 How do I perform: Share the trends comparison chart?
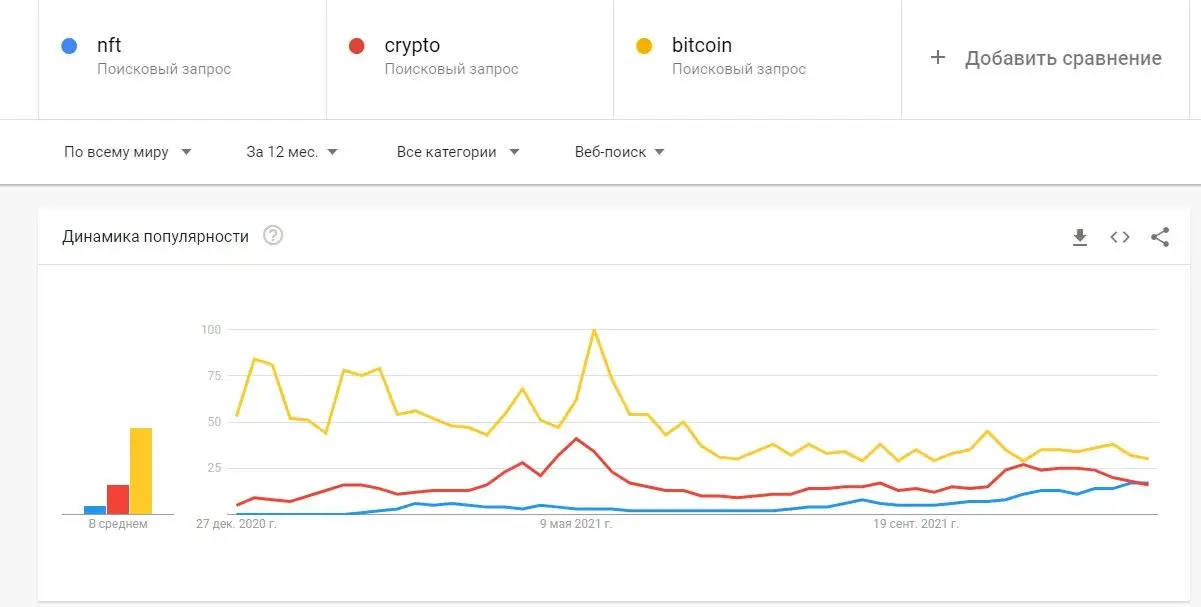point(1159,237)
